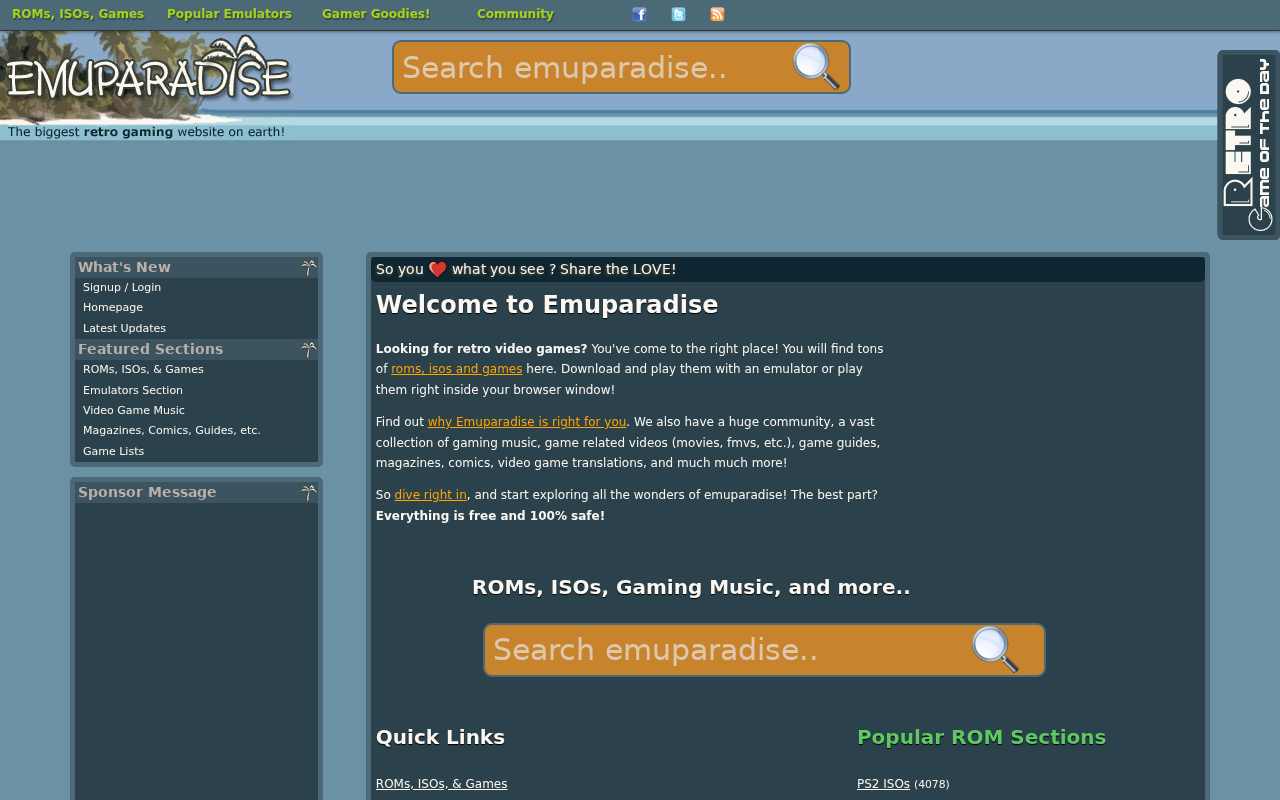Screen dimensions: 1280x800
Task: Open the Twitter icon in top bar
Action: point(678,14)
